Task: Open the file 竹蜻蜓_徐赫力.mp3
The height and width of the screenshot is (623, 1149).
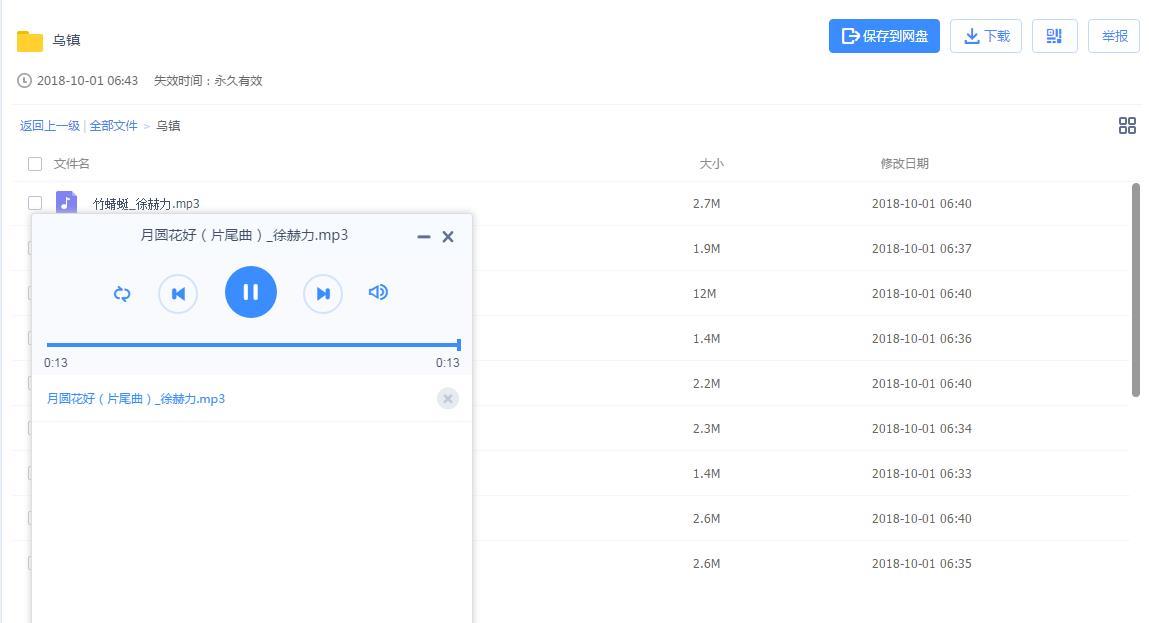Action: [146, 204]
